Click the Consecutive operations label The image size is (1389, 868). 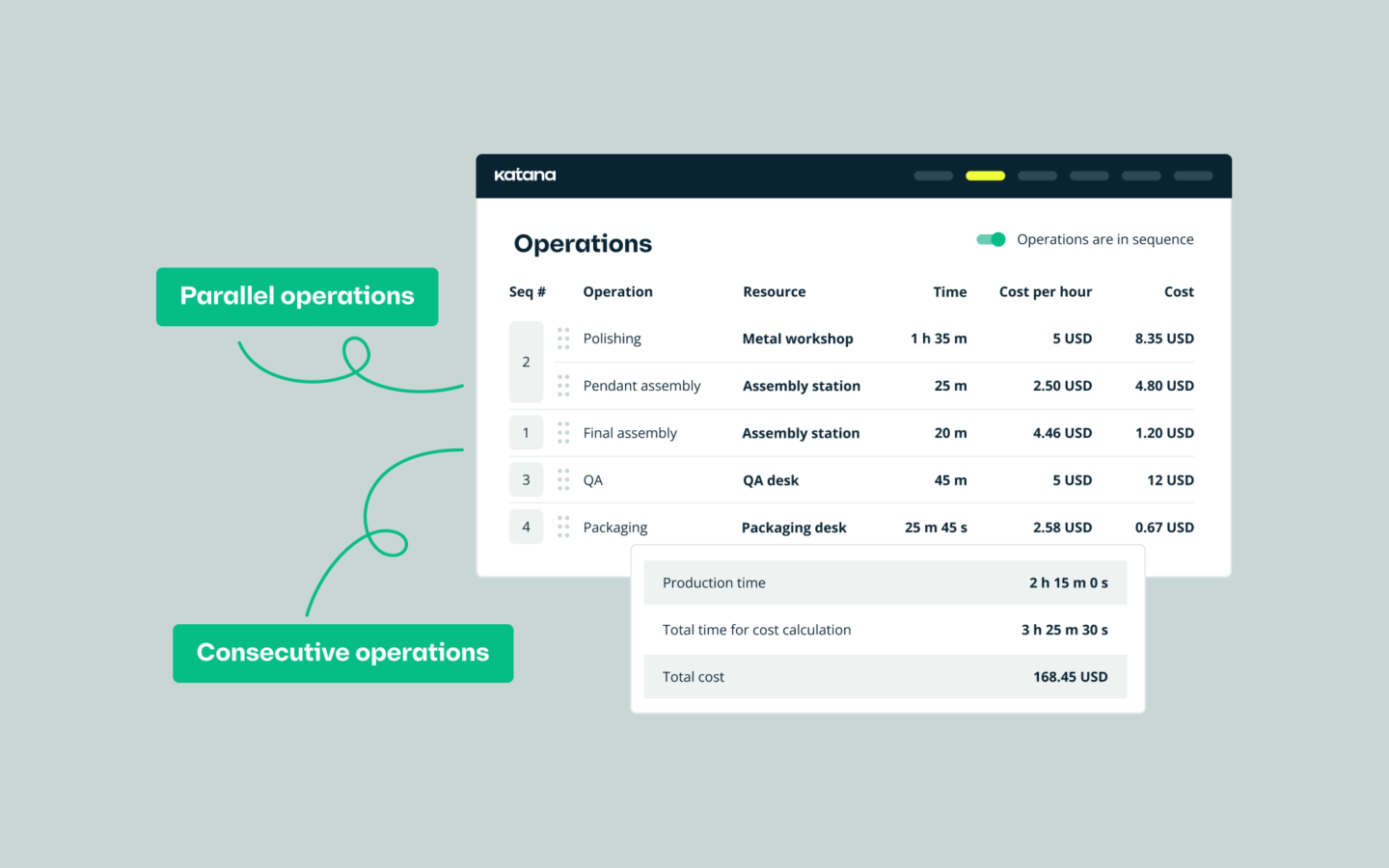coord(342,653)
